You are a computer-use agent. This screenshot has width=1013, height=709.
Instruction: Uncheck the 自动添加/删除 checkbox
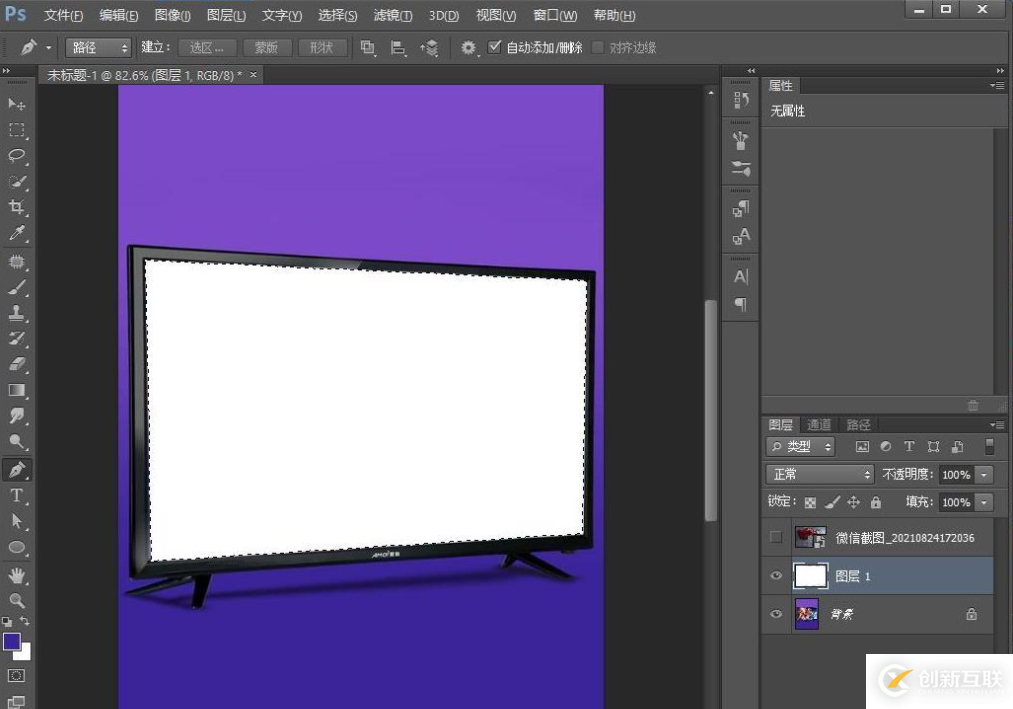(x=494, y=47)
